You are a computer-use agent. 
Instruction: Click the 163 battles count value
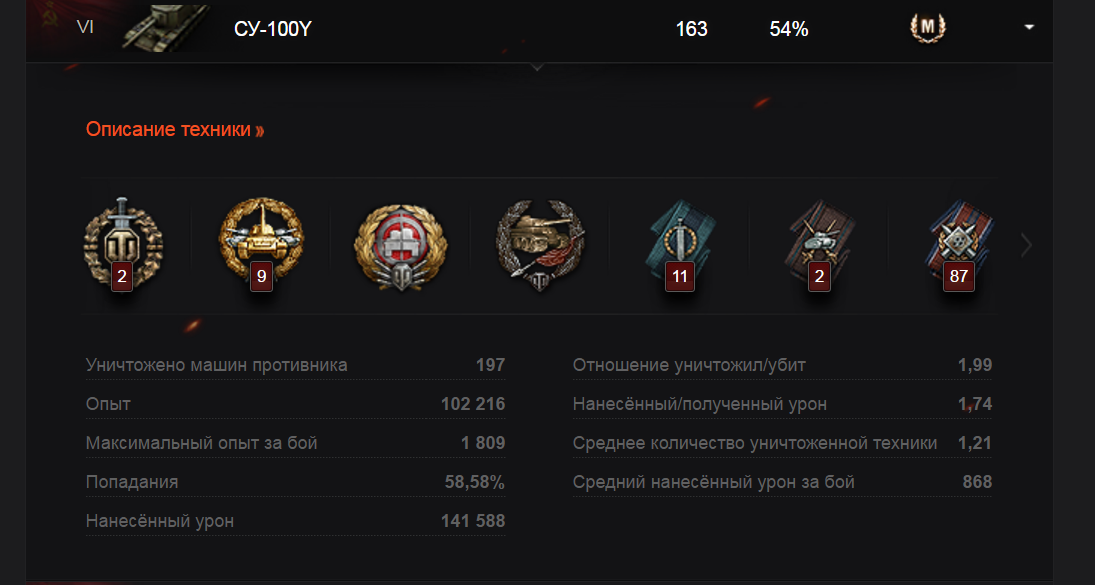coord(691,29)
